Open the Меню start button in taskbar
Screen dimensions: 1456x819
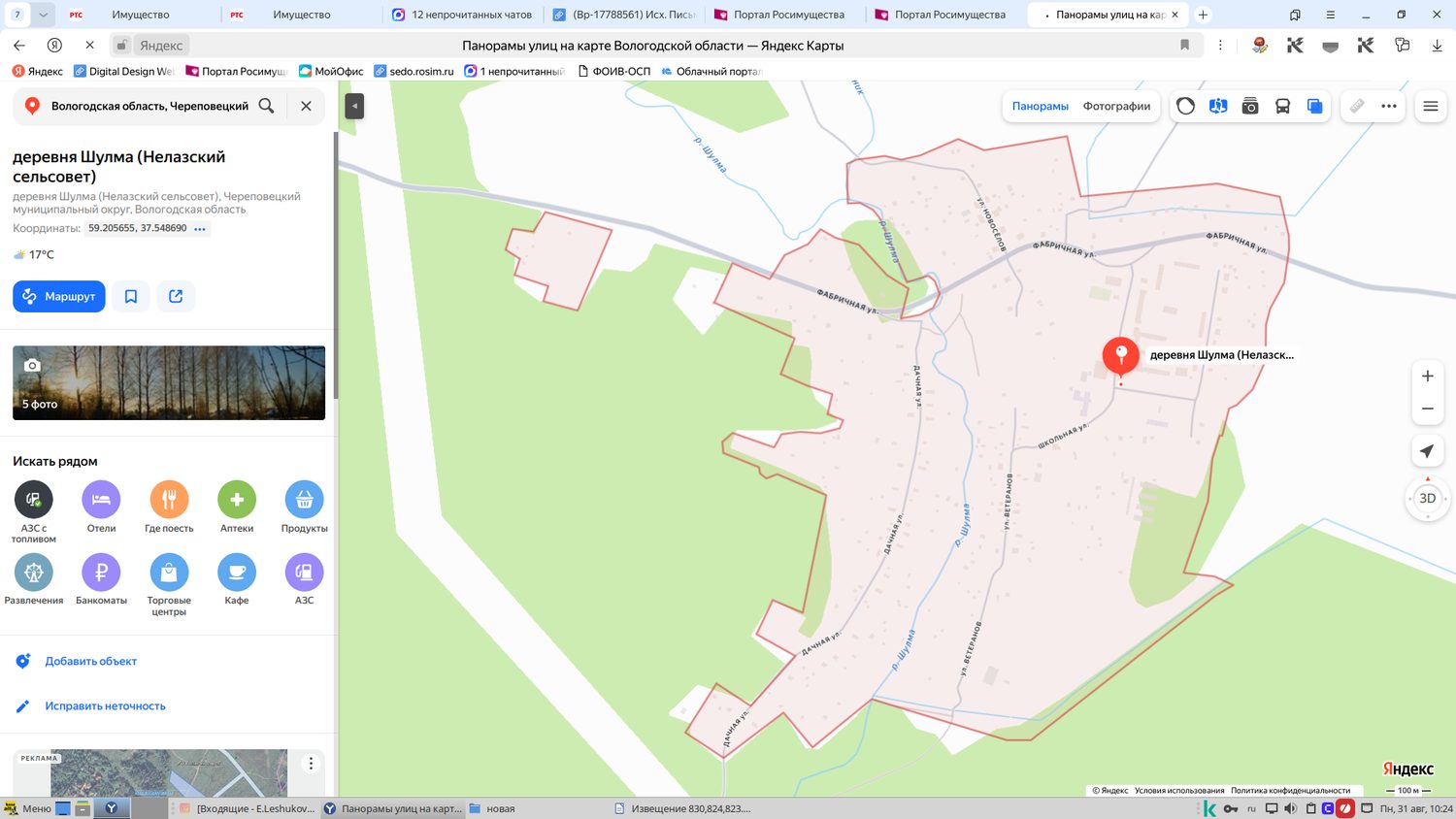[x=27, y=808]
